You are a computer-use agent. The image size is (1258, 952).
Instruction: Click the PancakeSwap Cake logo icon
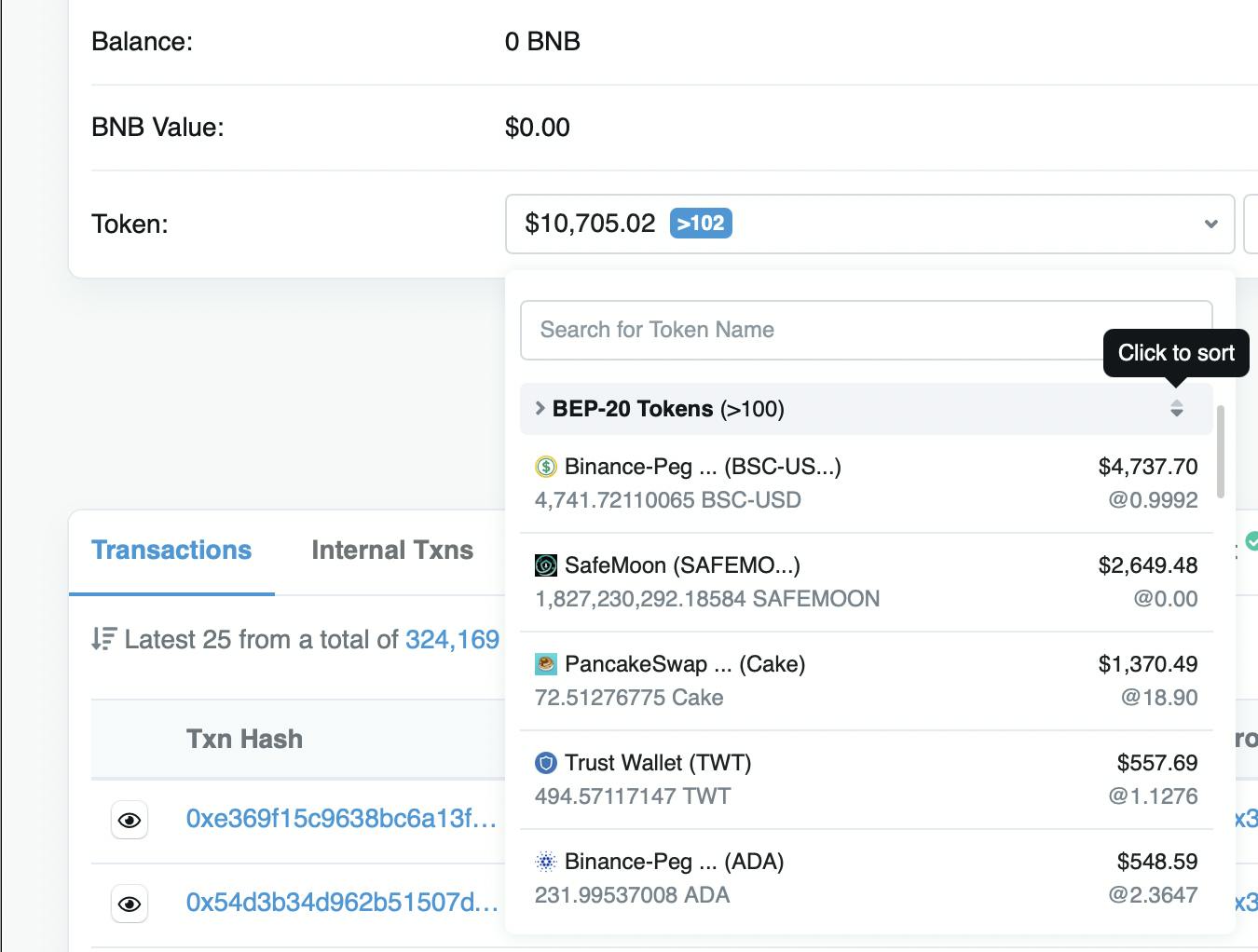[546, 664]
